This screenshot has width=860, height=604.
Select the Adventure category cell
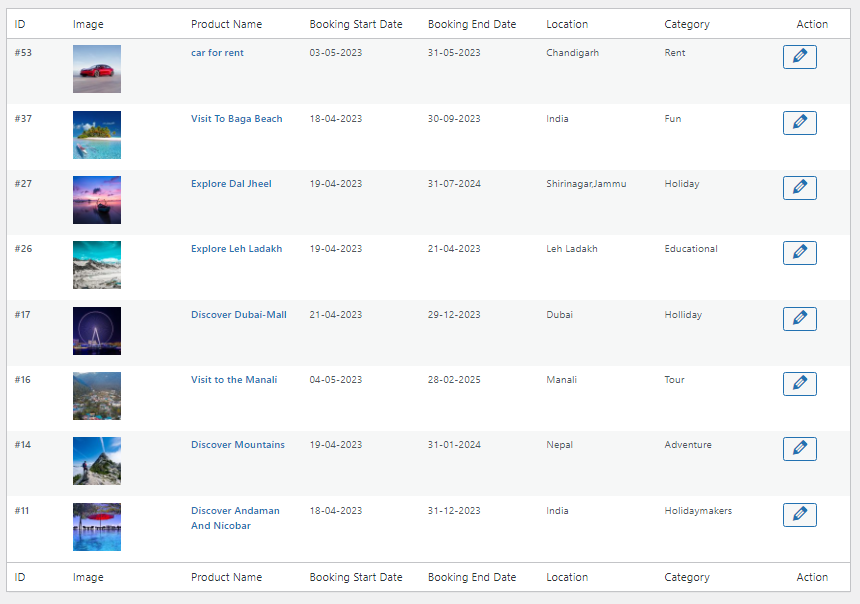pos(688,444)
